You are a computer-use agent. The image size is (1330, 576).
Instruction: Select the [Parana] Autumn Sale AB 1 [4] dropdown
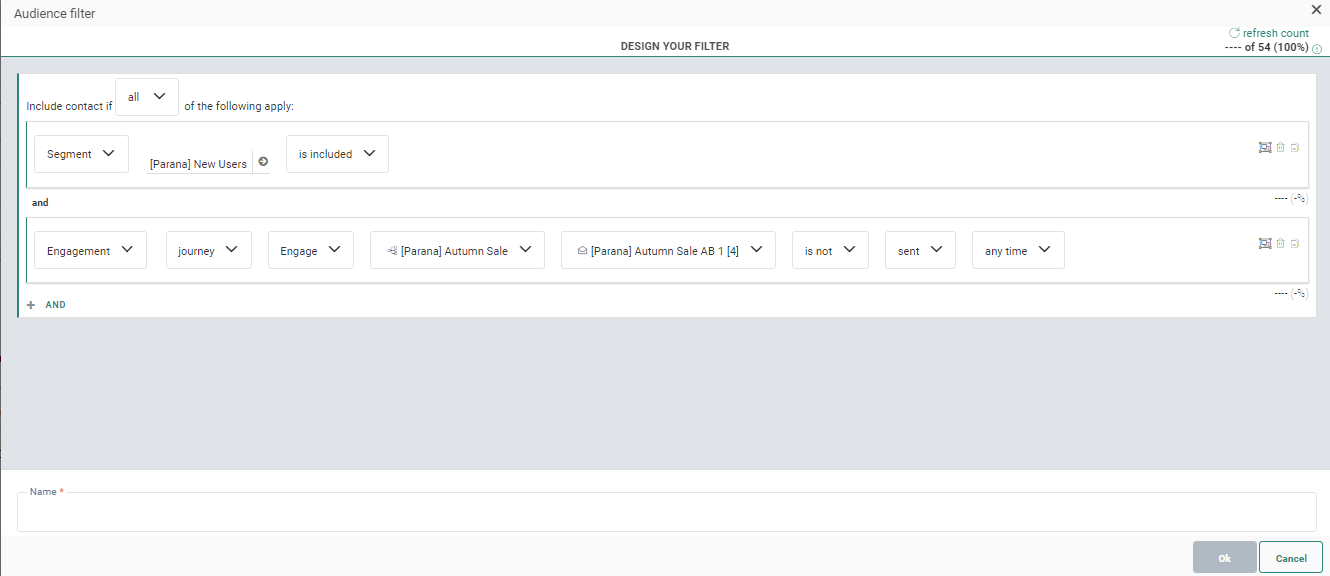click(667, 250)
